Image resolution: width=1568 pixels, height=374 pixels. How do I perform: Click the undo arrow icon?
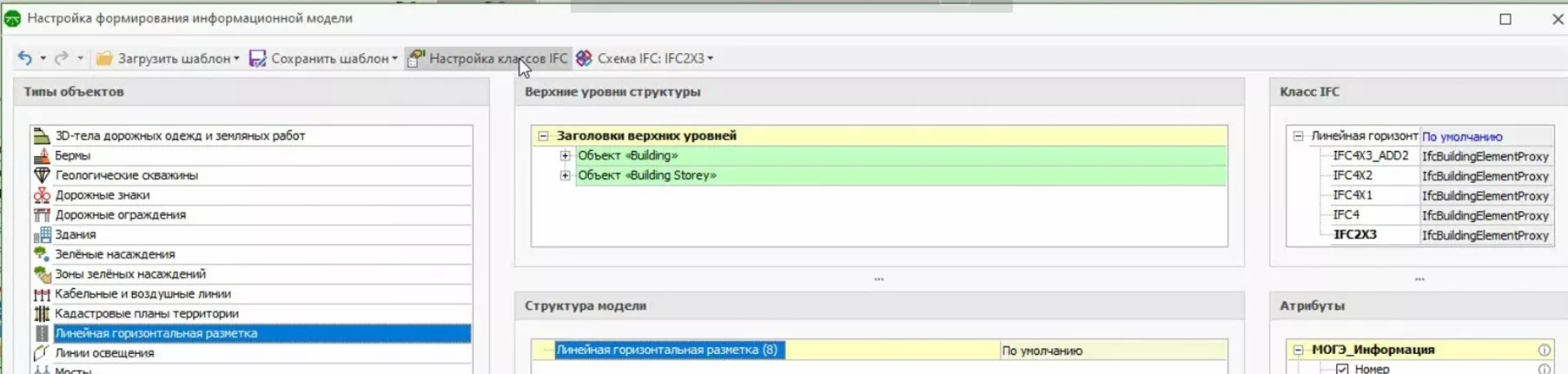click(x=24, y=58)
